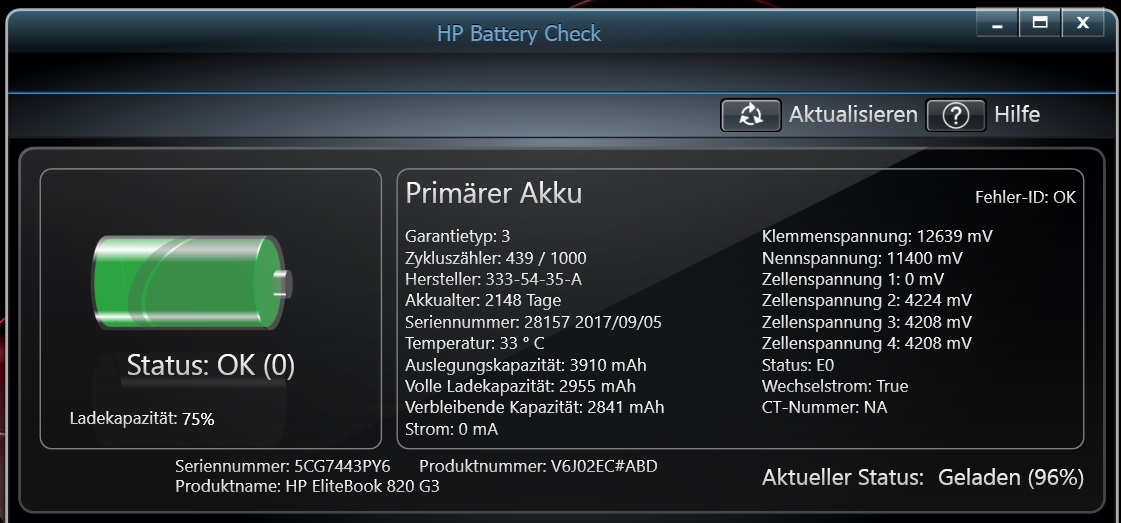The image size is (1121, 523).
Task: Click the Seriennummer 5CG7443PY6 text
Action: tap(283, 467)
